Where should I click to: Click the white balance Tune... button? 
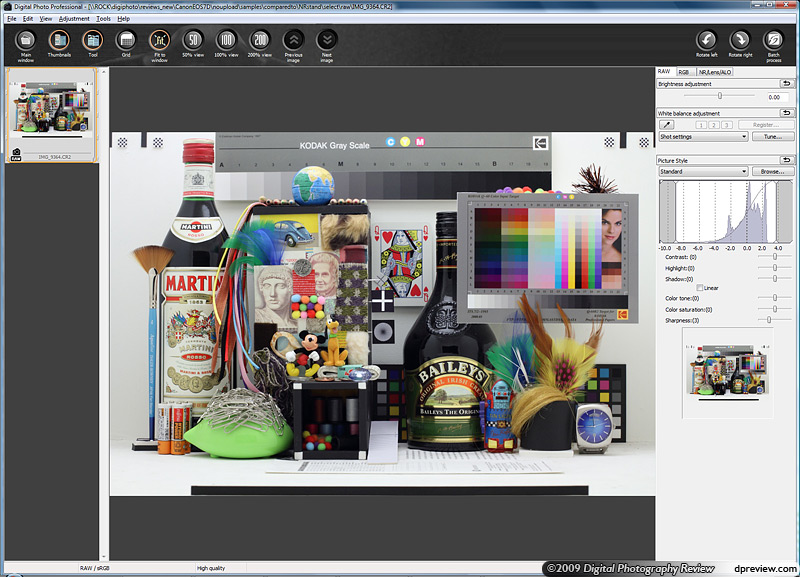click(x=773, y=137)
